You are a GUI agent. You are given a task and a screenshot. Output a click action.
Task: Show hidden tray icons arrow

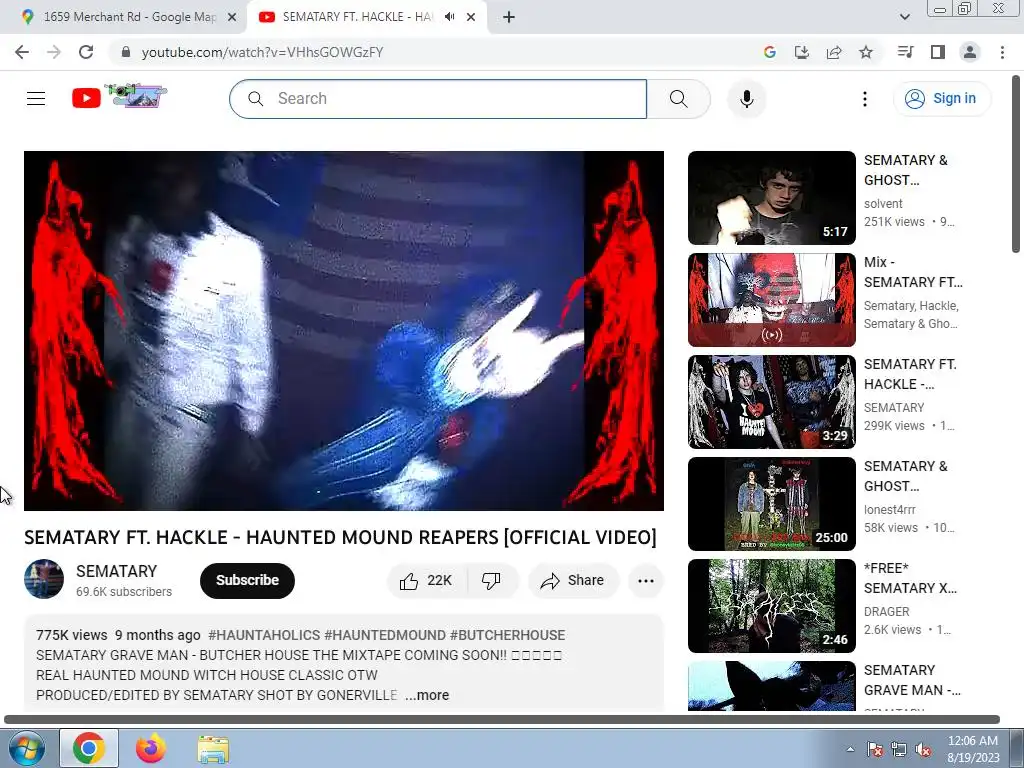click(x=850, y=749)
